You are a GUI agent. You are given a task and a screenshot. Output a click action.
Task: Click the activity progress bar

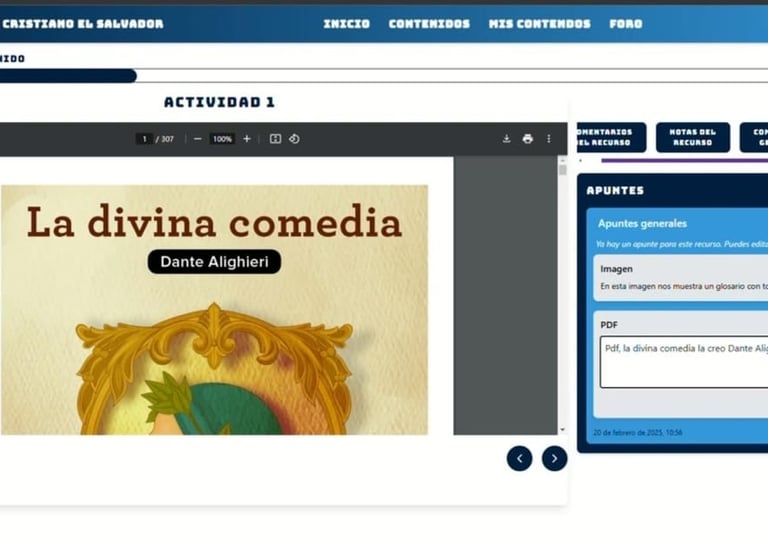(384, 76)
